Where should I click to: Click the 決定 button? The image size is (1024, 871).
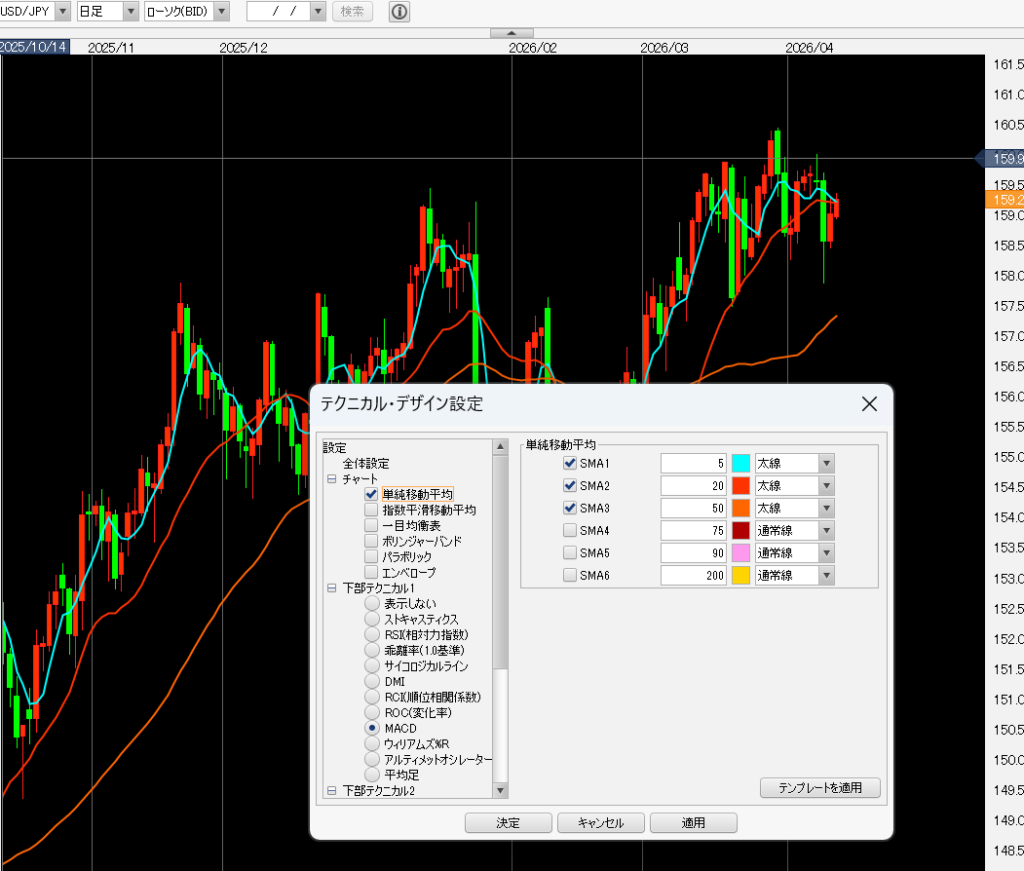point(508,823)
